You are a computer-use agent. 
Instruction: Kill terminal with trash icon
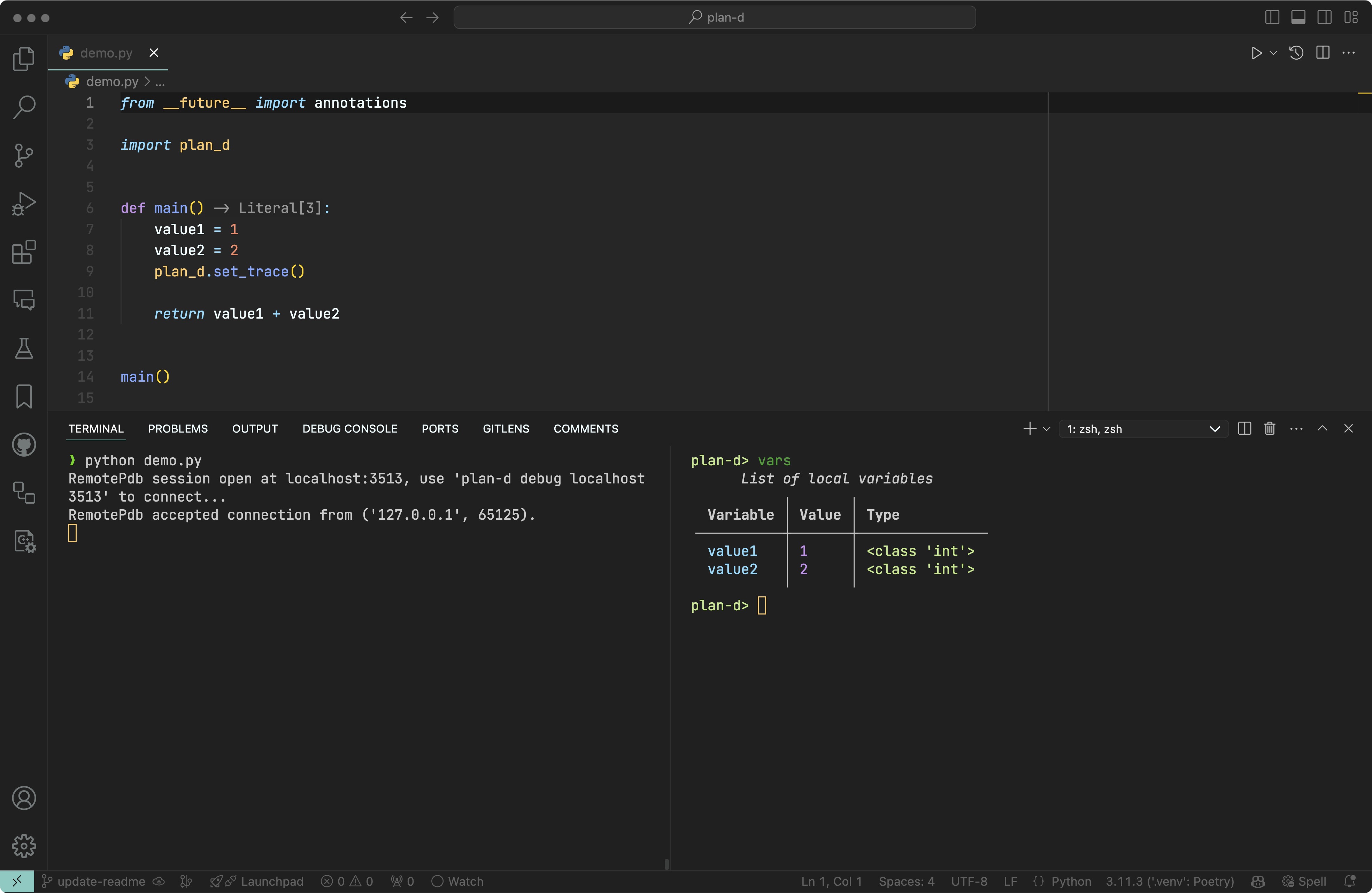click(x=1269, y=429)
